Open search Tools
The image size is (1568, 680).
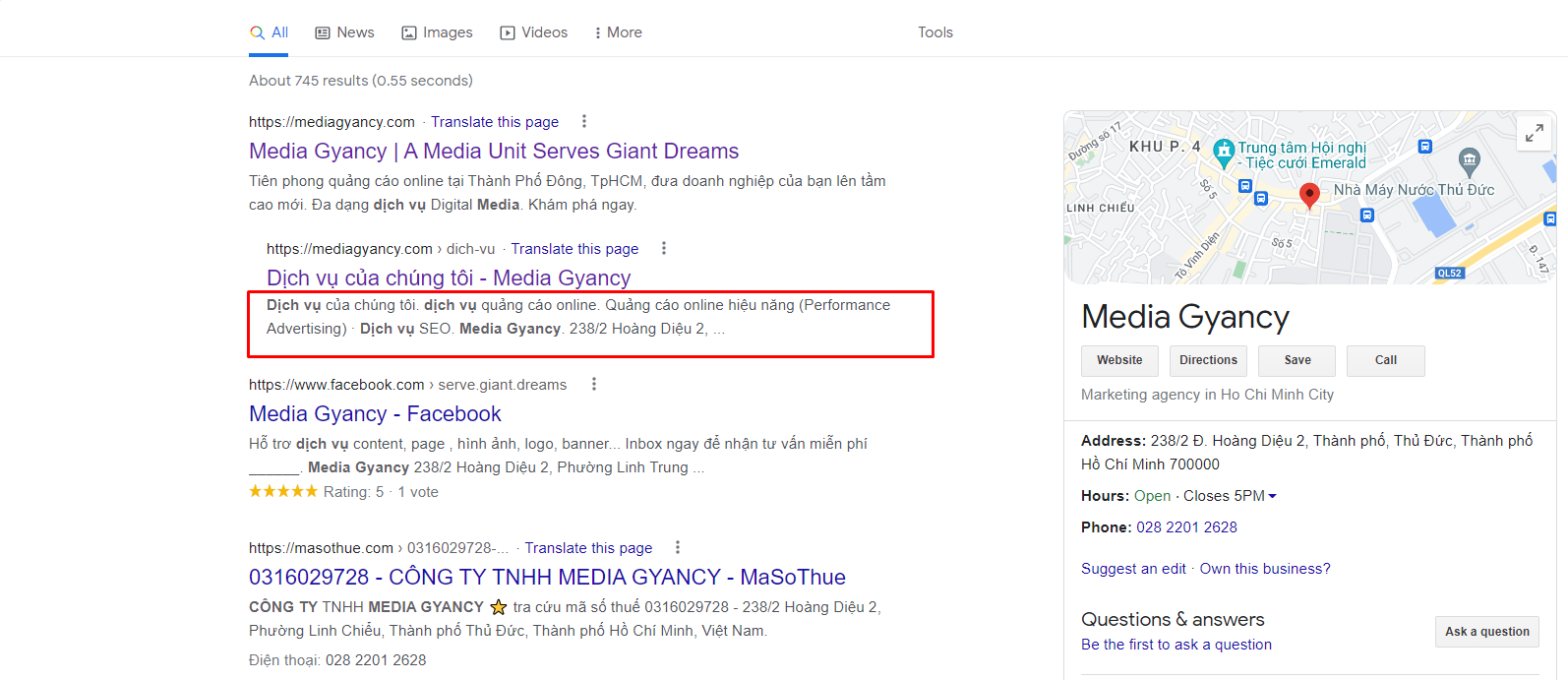(x=935, y=32)
